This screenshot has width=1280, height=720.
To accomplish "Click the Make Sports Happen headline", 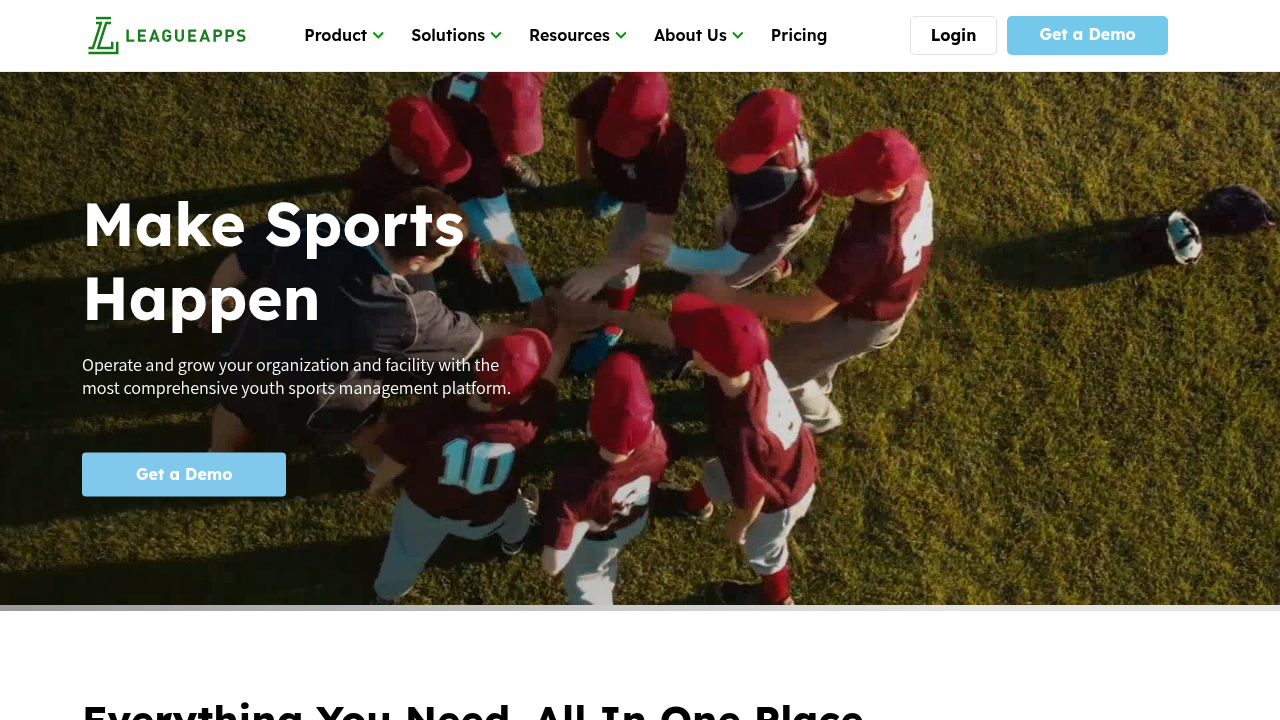I will pos(274,261).
